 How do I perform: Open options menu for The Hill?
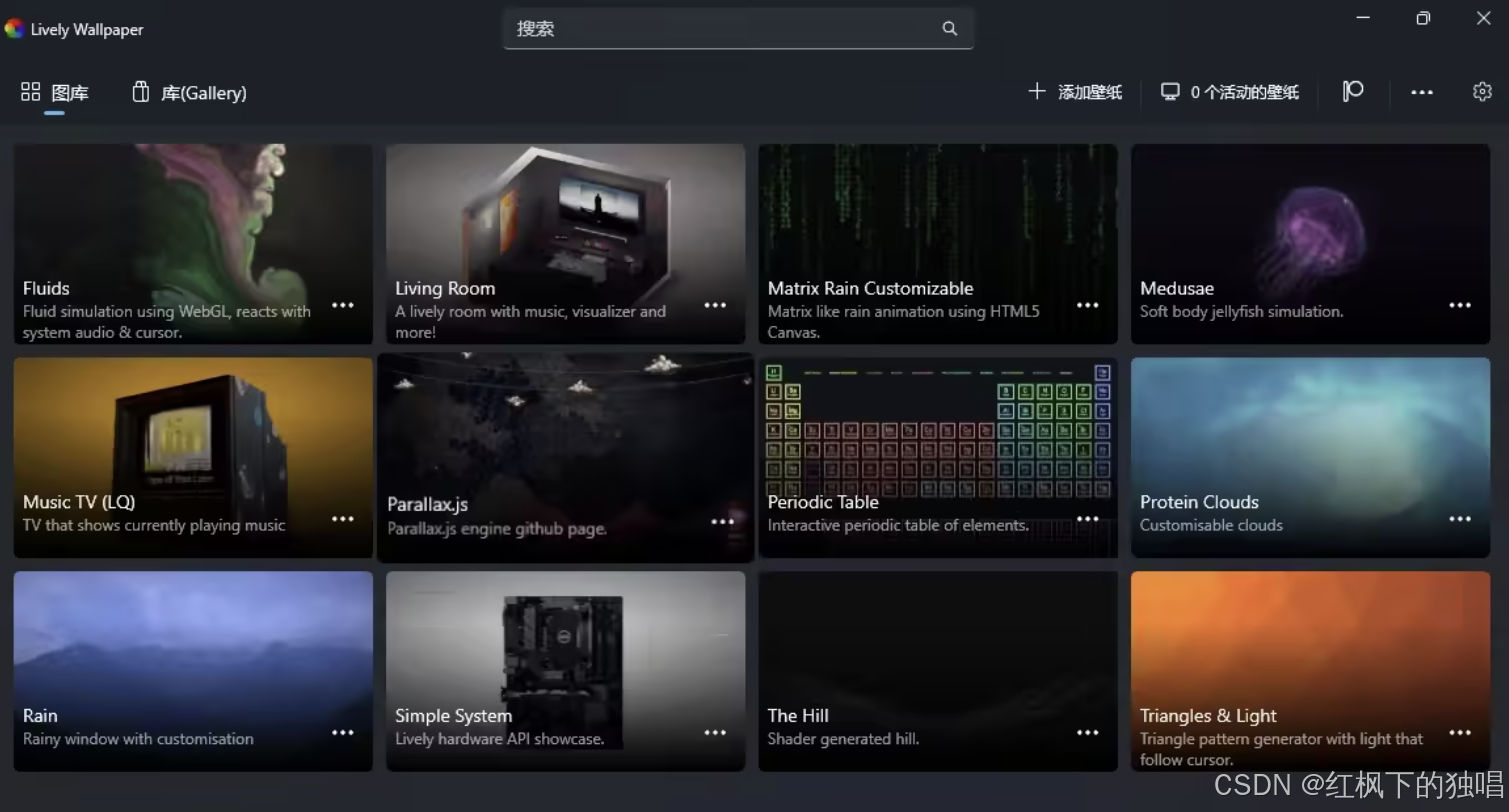[1088, 733]
